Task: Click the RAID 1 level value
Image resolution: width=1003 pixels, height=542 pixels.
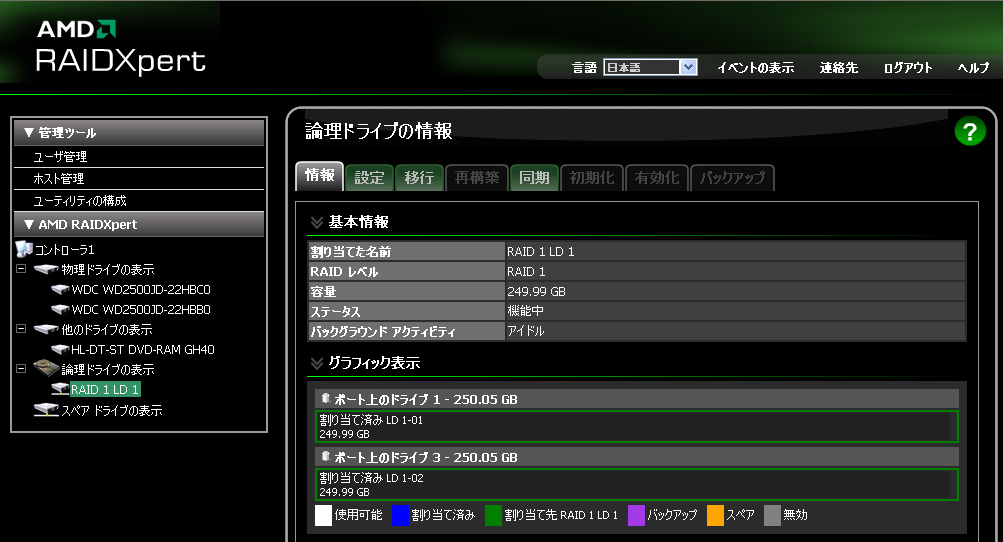Action: point(526,271)
